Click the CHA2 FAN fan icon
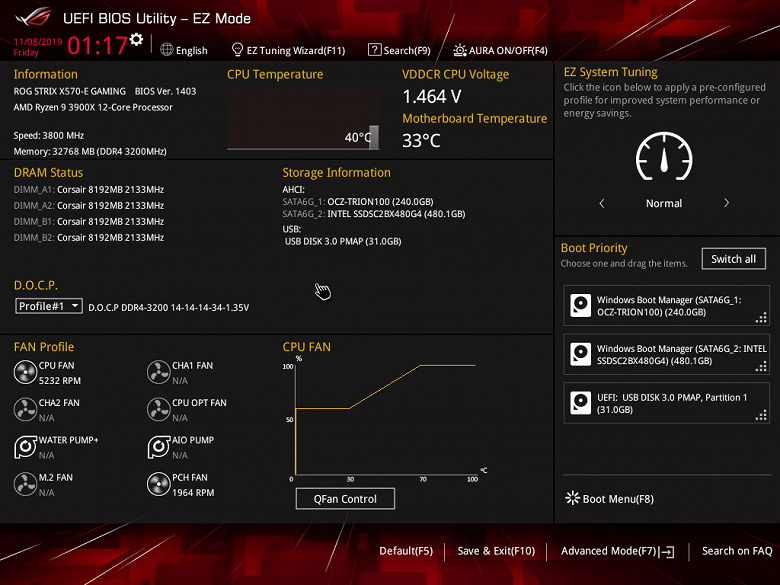Viewport: 780px width, 585px height. [25, 409]
